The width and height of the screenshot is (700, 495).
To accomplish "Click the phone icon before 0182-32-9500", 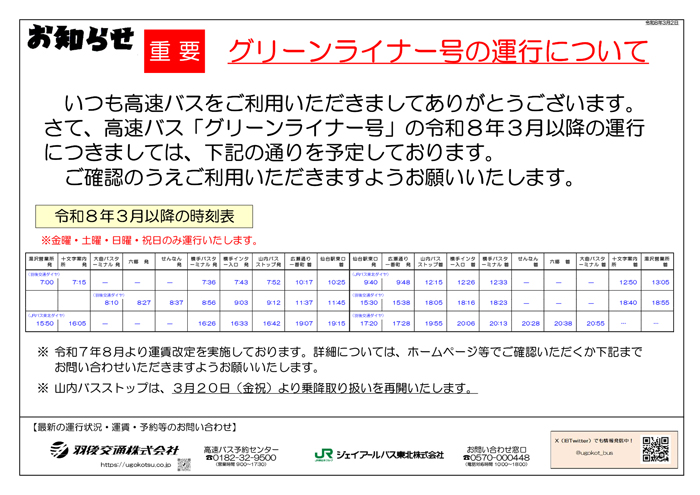I will click(x=209, y=457).
